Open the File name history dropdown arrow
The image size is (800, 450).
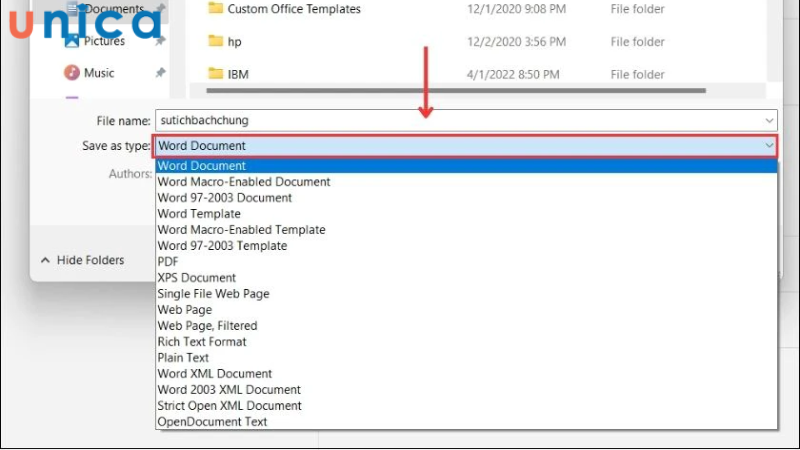pyautogui.click(x=768, y=120)
